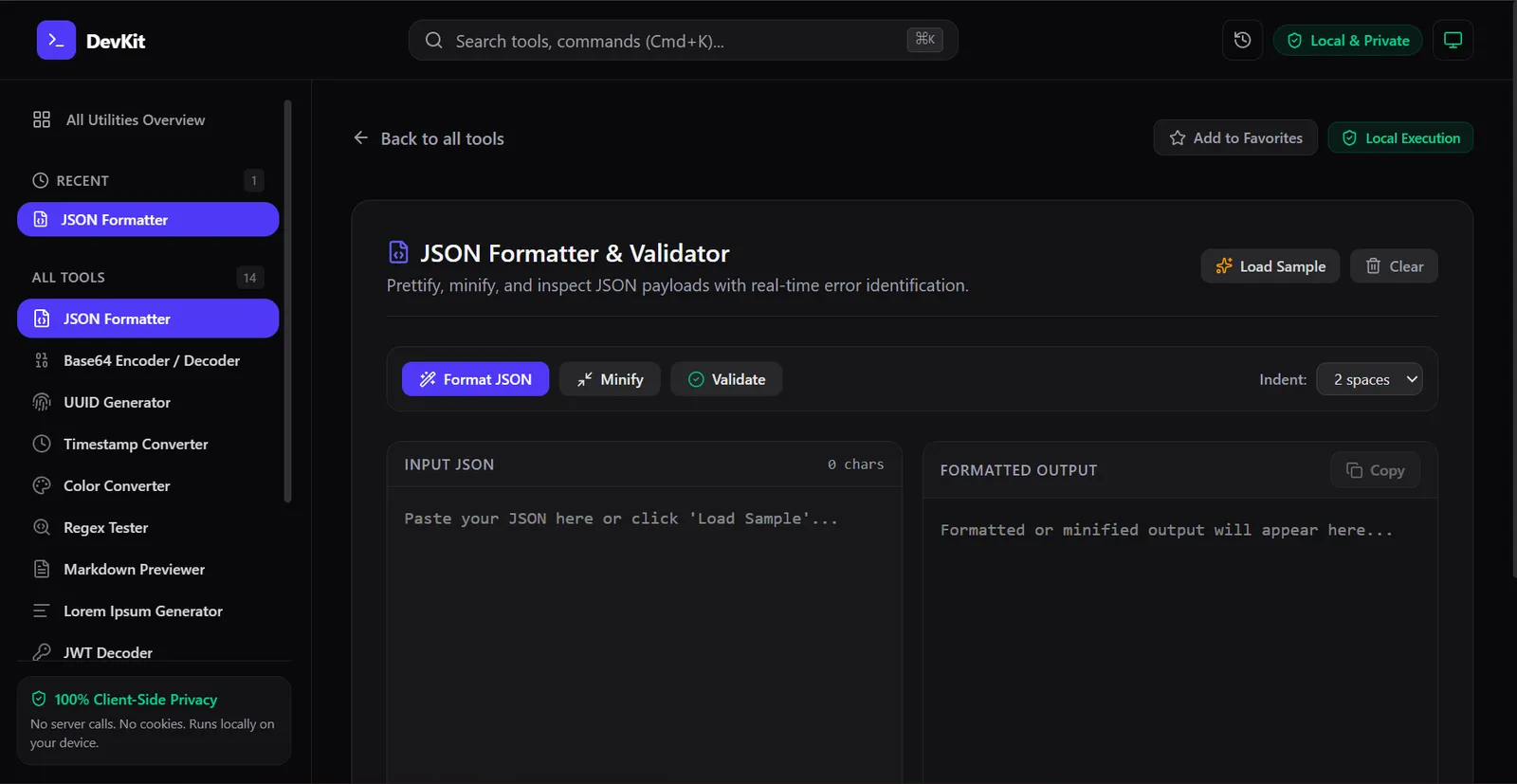
Task: Click the JWT Decoder key icon
Action: coord(42,652)
